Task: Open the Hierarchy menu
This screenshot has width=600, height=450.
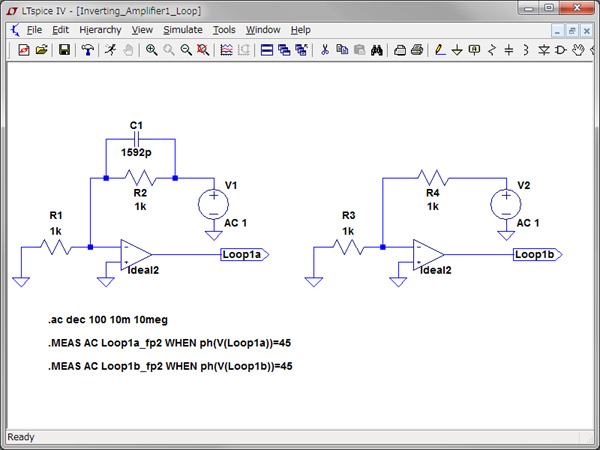Action: click(x=99, y=30)
